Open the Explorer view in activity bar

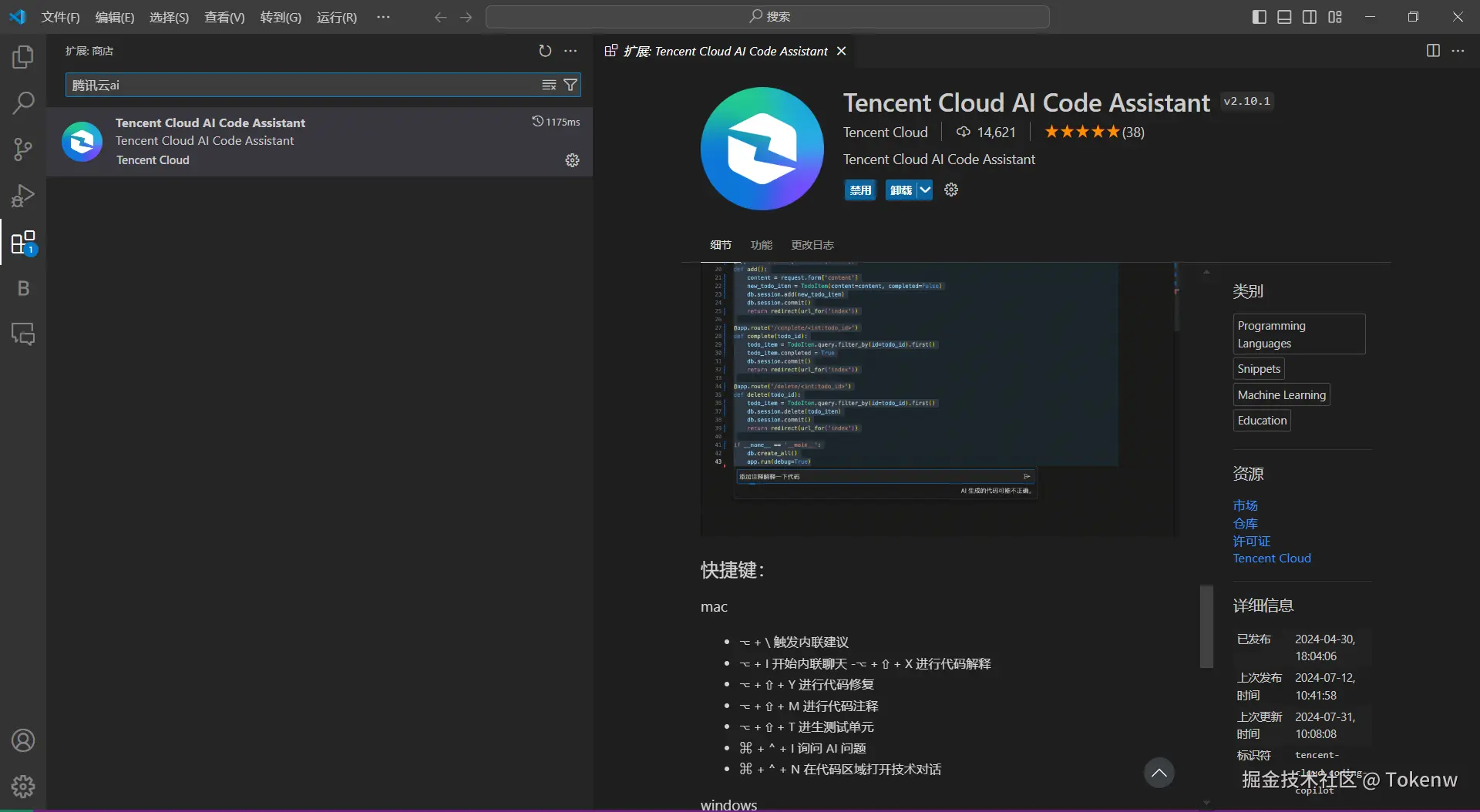pos(23,56)
